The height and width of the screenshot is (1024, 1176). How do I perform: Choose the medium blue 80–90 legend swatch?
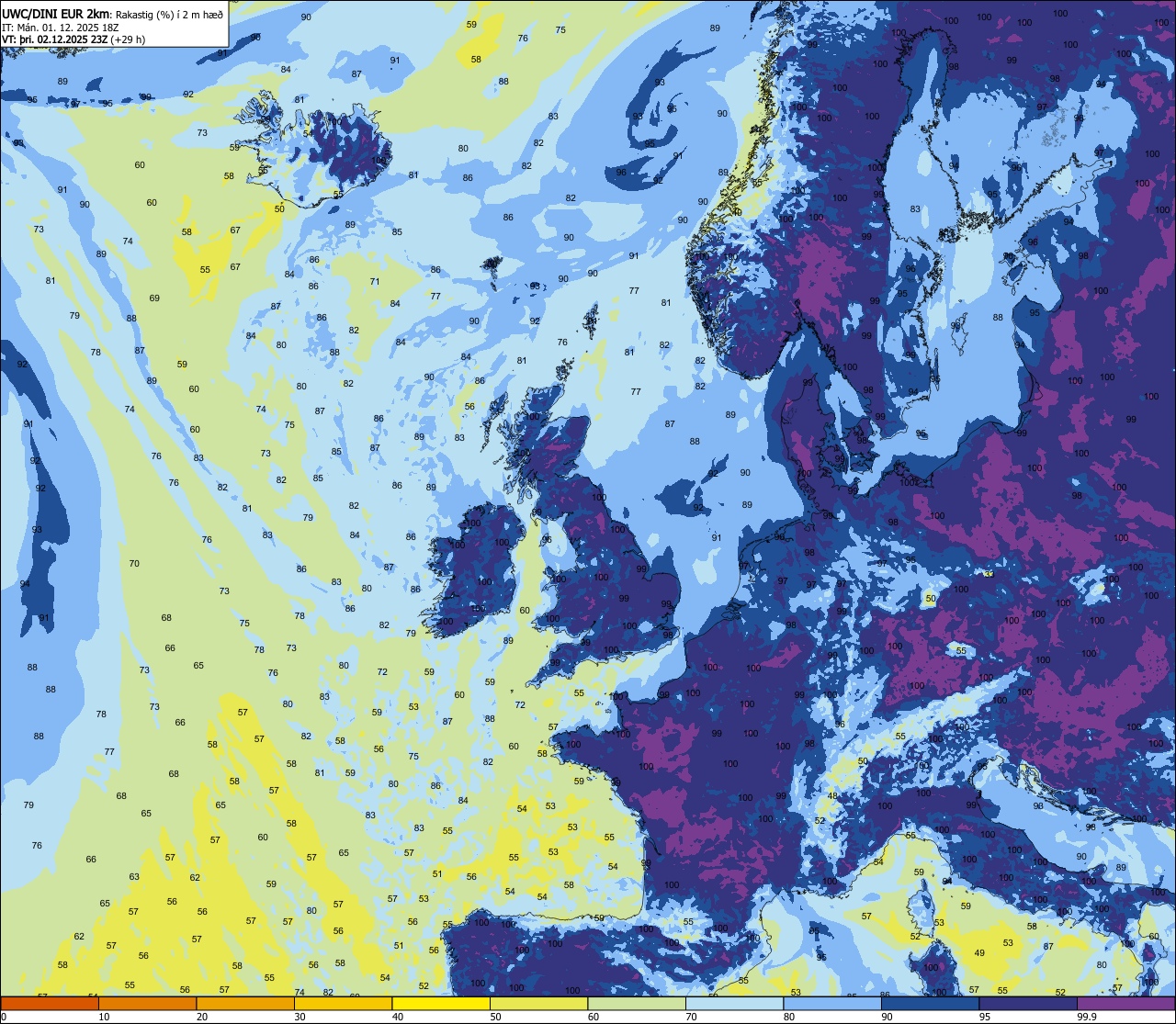832,1003
